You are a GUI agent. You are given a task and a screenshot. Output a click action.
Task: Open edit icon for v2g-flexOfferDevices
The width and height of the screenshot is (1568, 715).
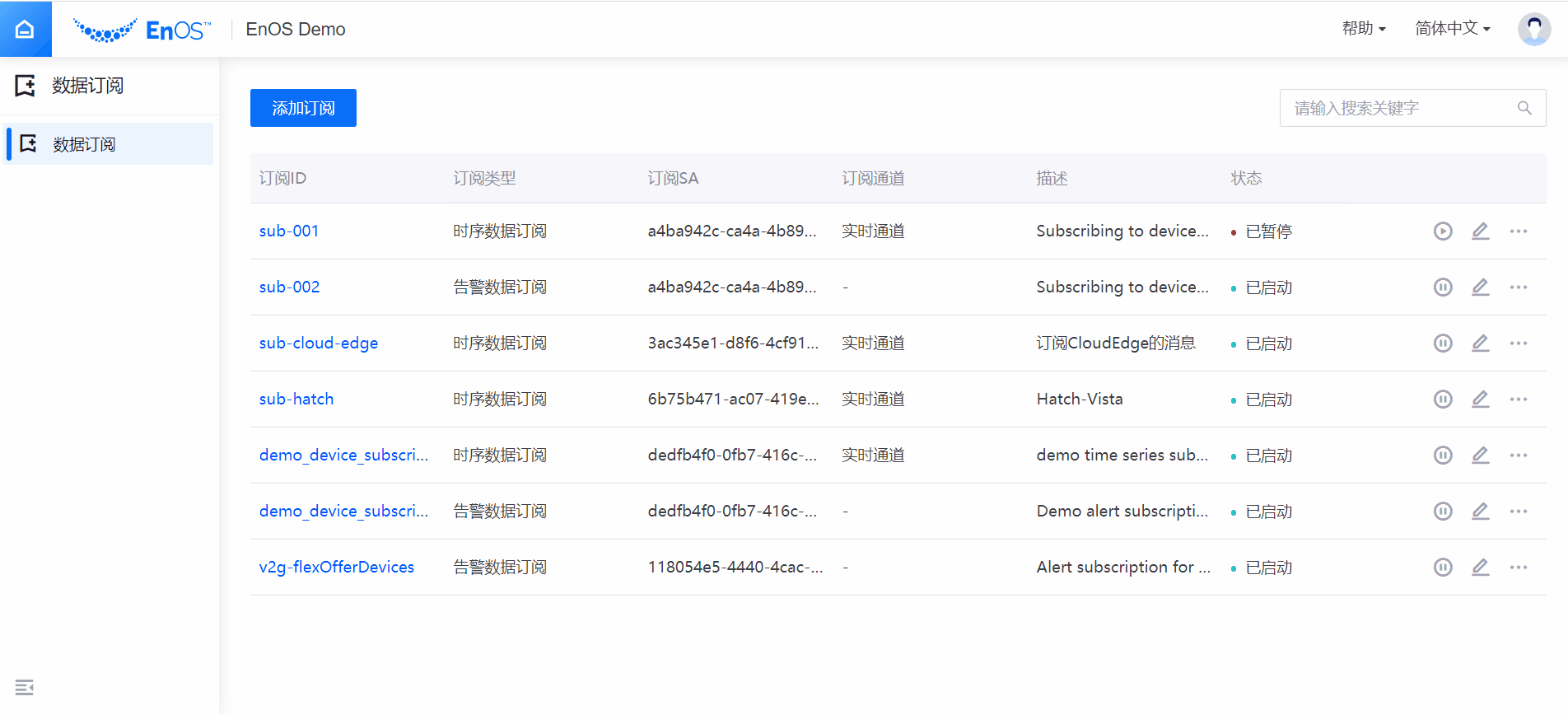pos(1480,568)
